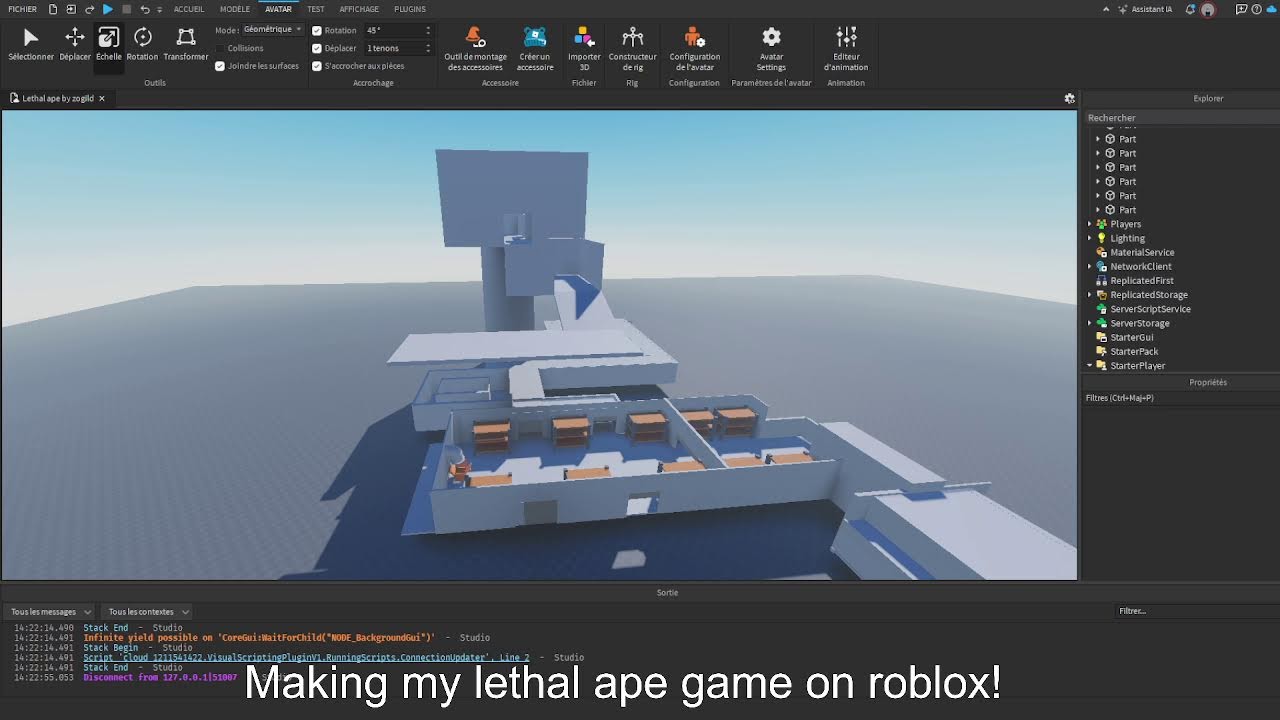Close the Lethal ape by zogild tab
The height and width of the screenshot is (720, 1280).
pyautogui.click(x=102, y=98)
